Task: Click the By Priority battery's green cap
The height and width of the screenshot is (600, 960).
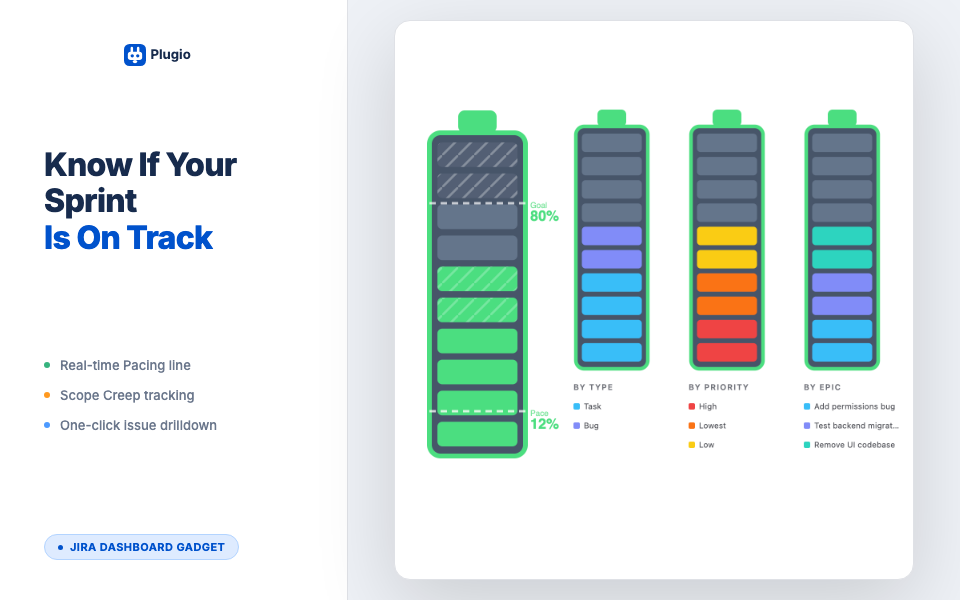Action: 727,118
